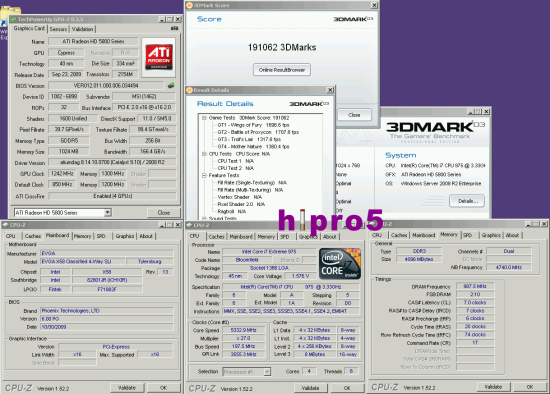Collapse the Game Tests tree node
This screenshot has width=550, height=394.
pyautogui.click(x=204, y=118)
